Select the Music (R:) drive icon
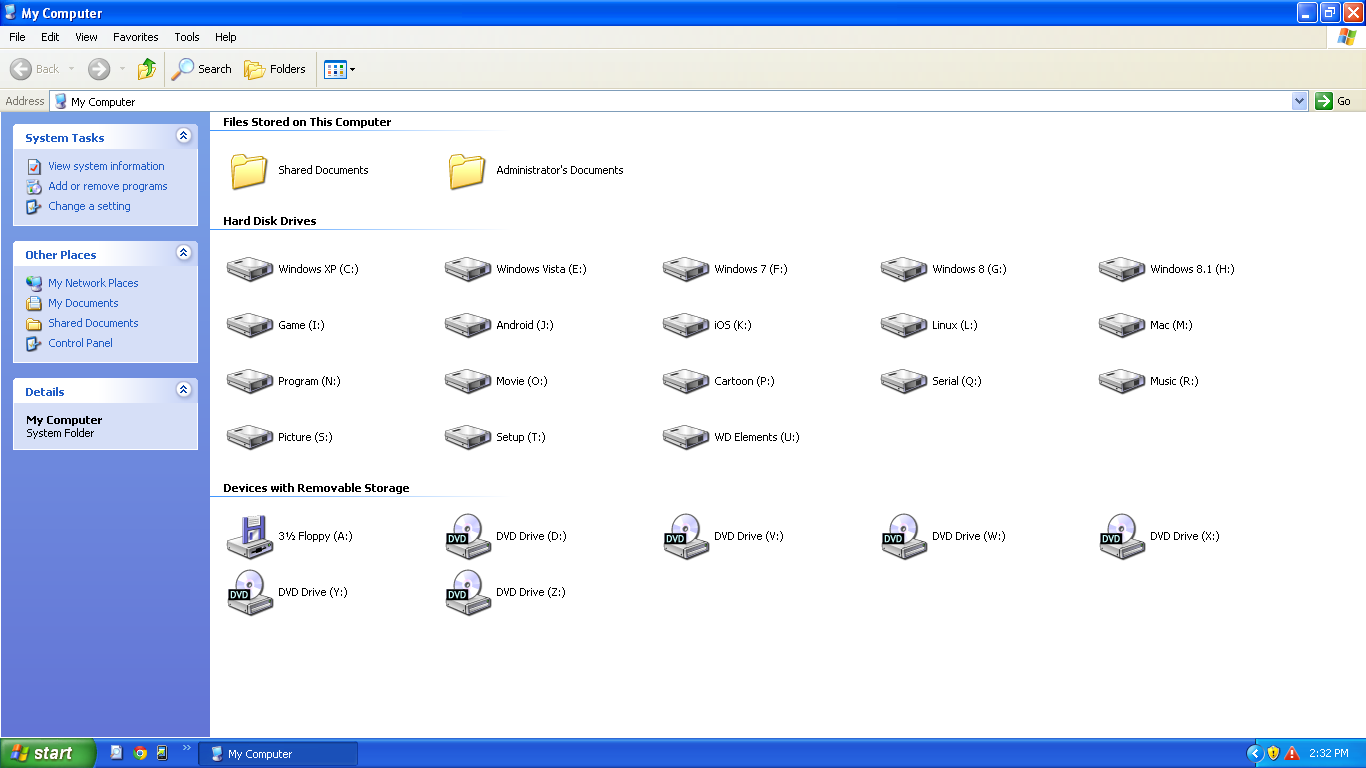Viewport: 1366px width, 768px height. click(1122, 381)
